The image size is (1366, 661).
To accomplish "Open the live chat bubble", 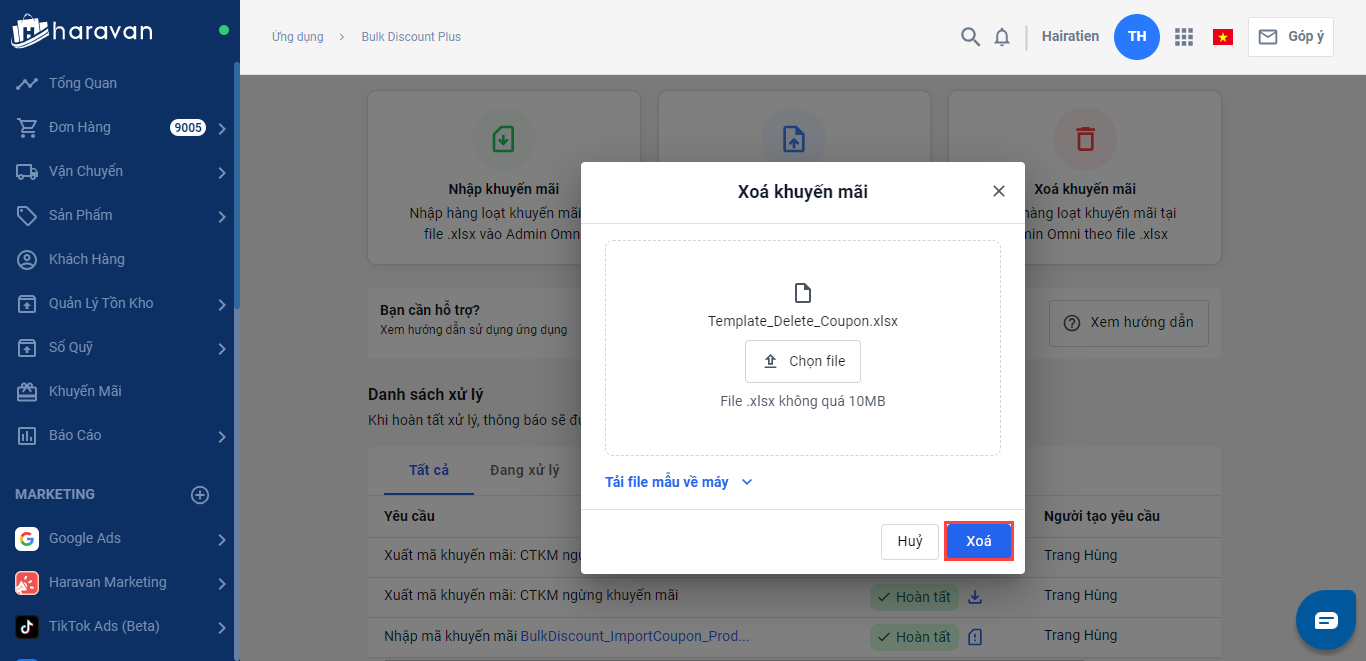I will coord(1326,620).
